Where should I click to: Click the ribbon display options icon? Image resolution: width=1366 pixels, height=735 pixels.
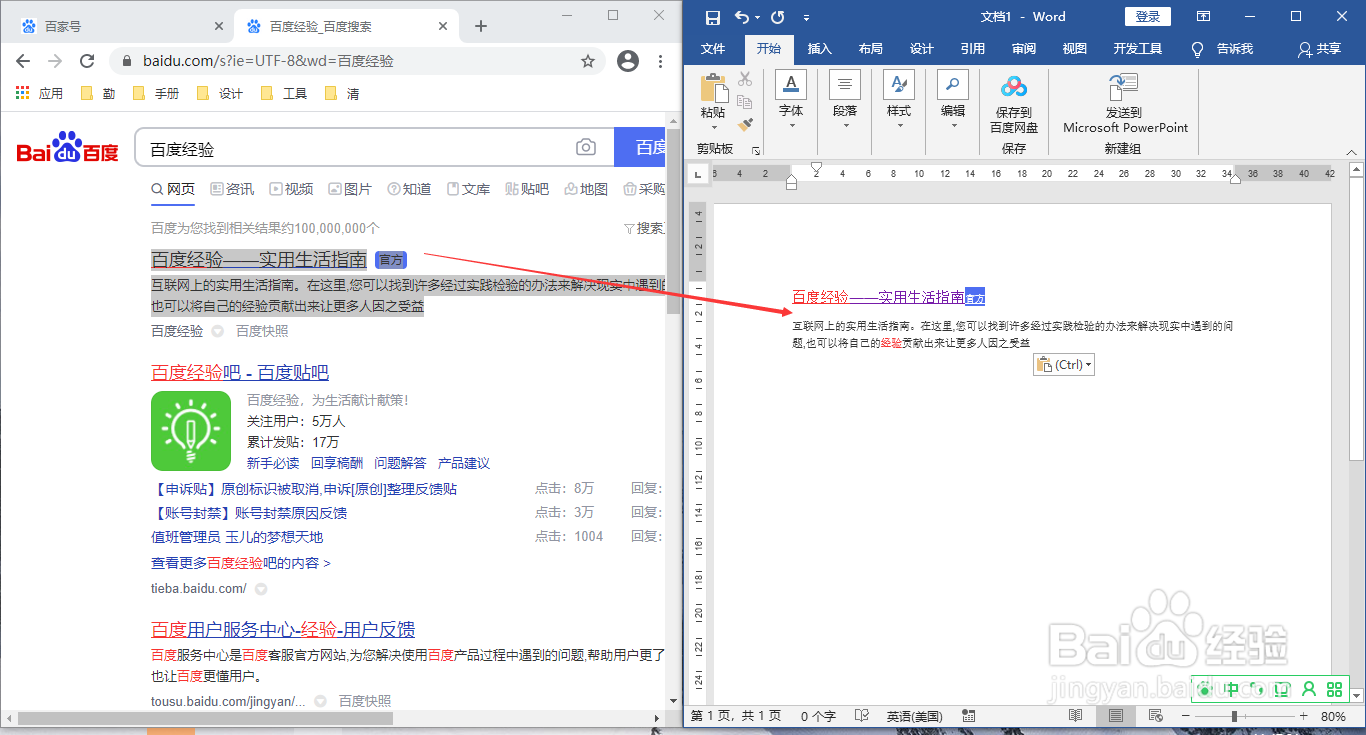coord(1204,17)
